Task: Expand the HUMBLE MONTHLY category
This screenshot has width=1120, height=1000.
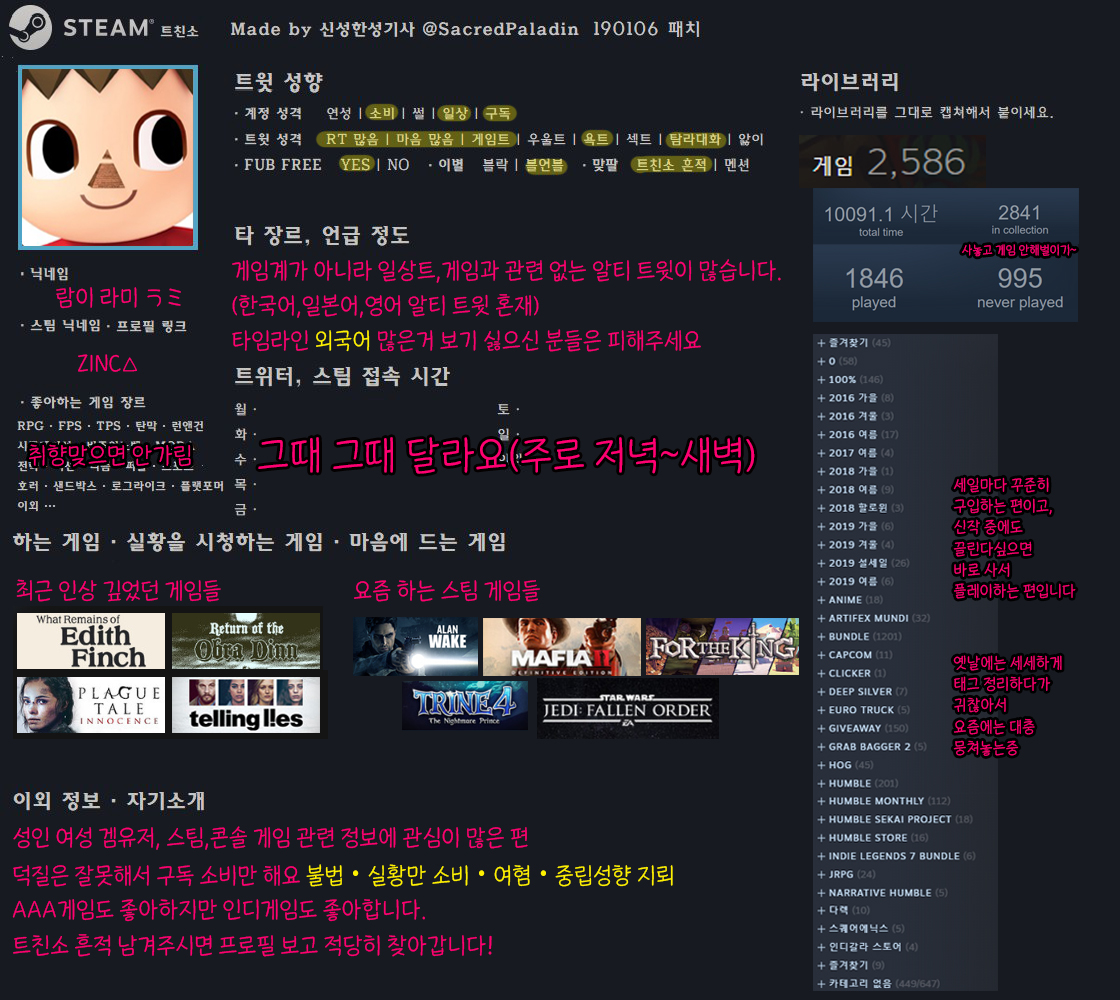Action: click(884, 801)
